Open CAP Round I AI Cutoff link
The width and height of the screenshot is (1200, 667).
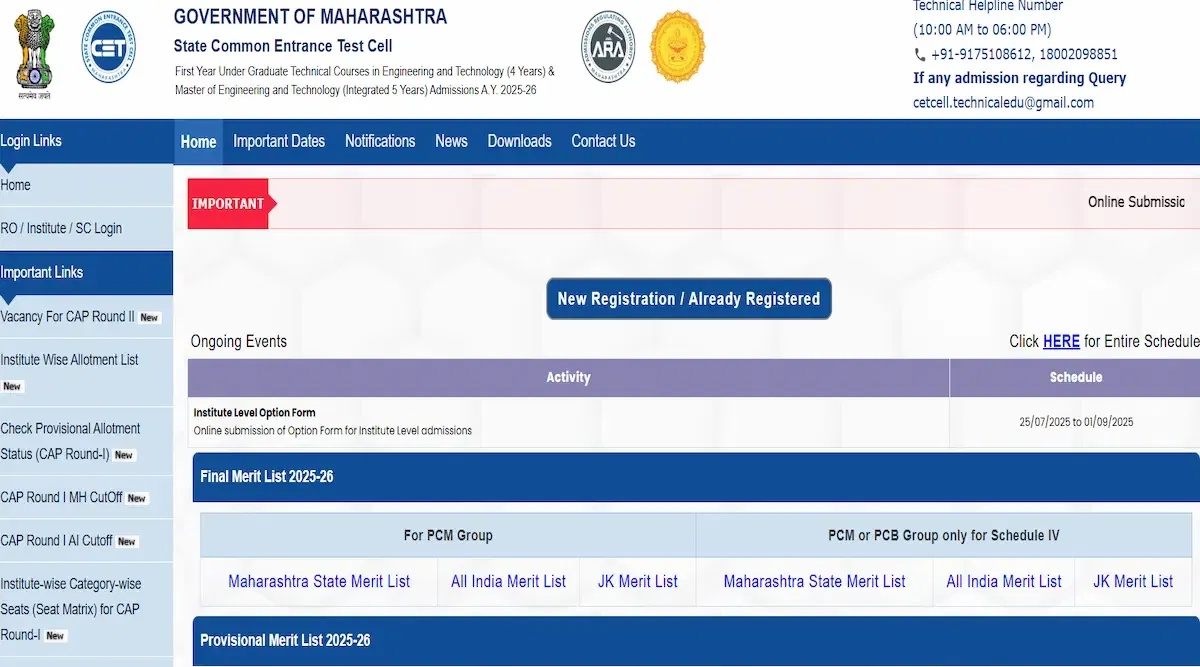[56, 540]
